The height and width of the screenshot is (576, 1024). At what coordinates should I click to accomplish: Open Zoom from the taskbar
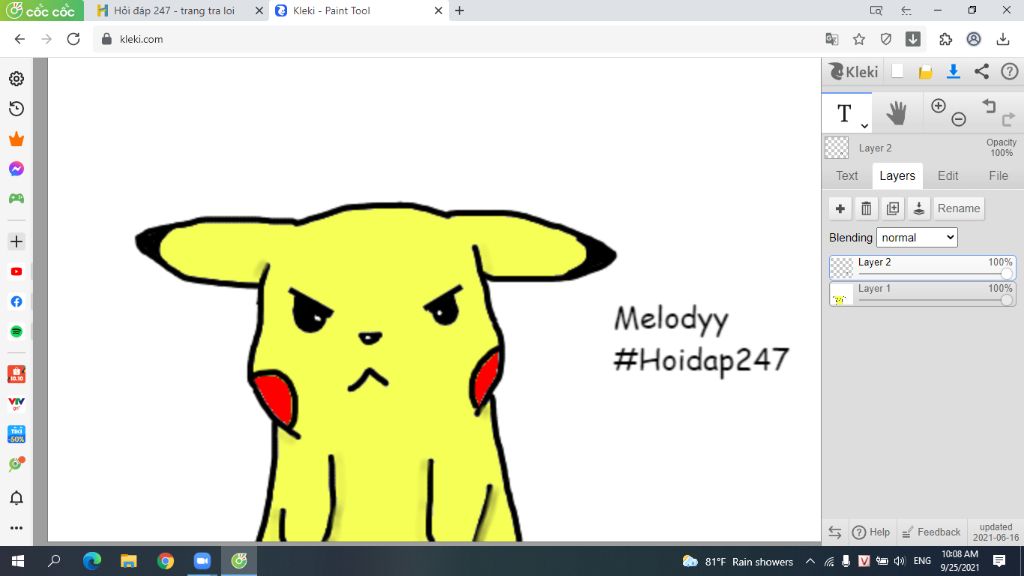[202, 561]
